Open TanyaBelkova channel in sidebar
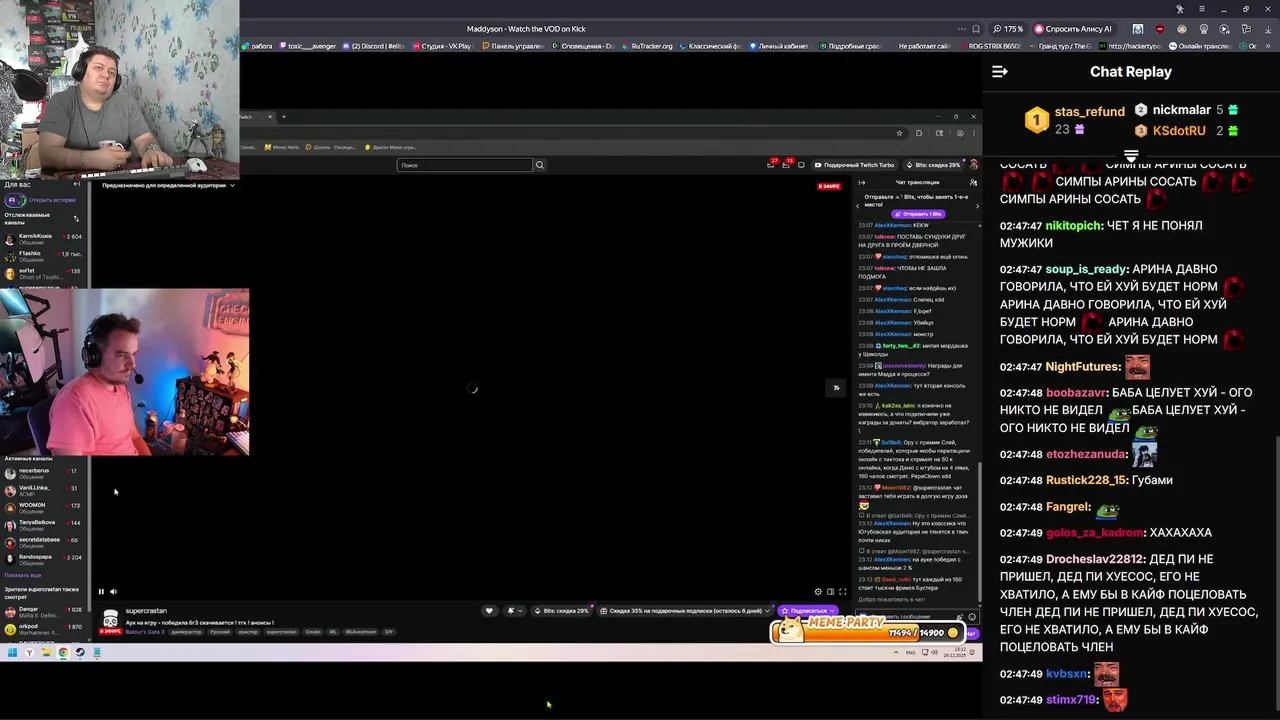This screenshot has width=1280, height=720. [43, 524]
